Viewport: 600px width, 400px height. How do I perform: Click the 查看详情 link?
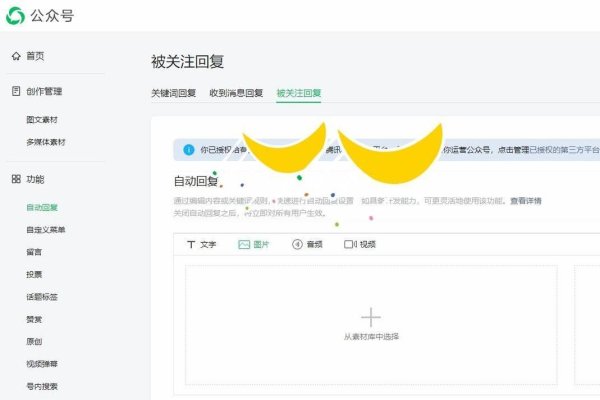526,201
